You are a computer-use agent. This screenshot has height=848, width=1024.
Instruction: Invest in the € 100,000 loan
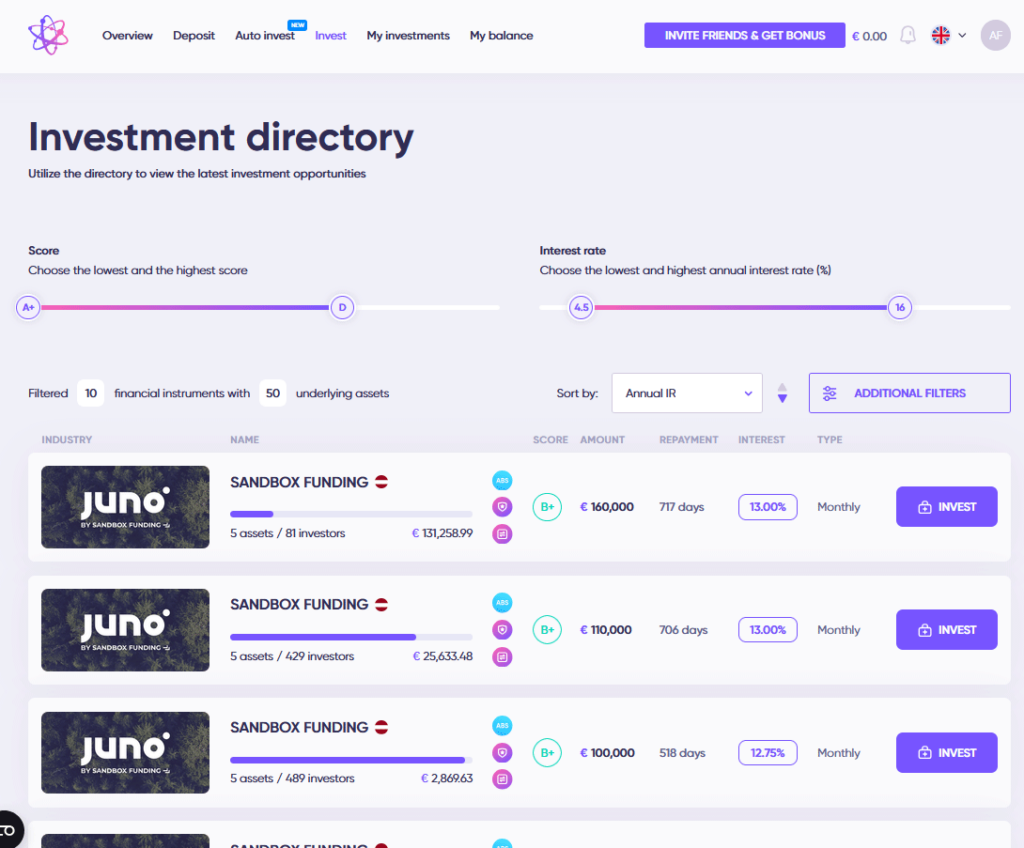946,752
